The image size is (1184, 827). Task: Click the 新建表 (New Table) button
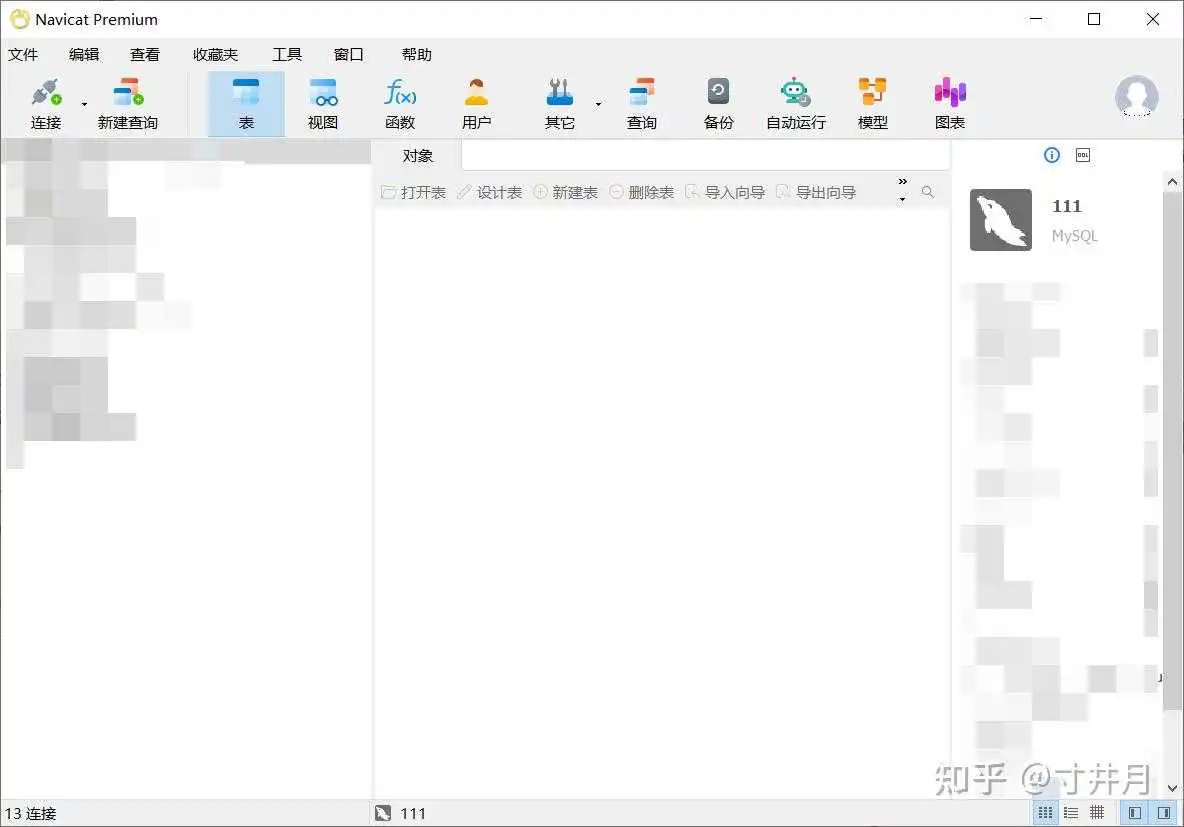click(x=565, y=192)
